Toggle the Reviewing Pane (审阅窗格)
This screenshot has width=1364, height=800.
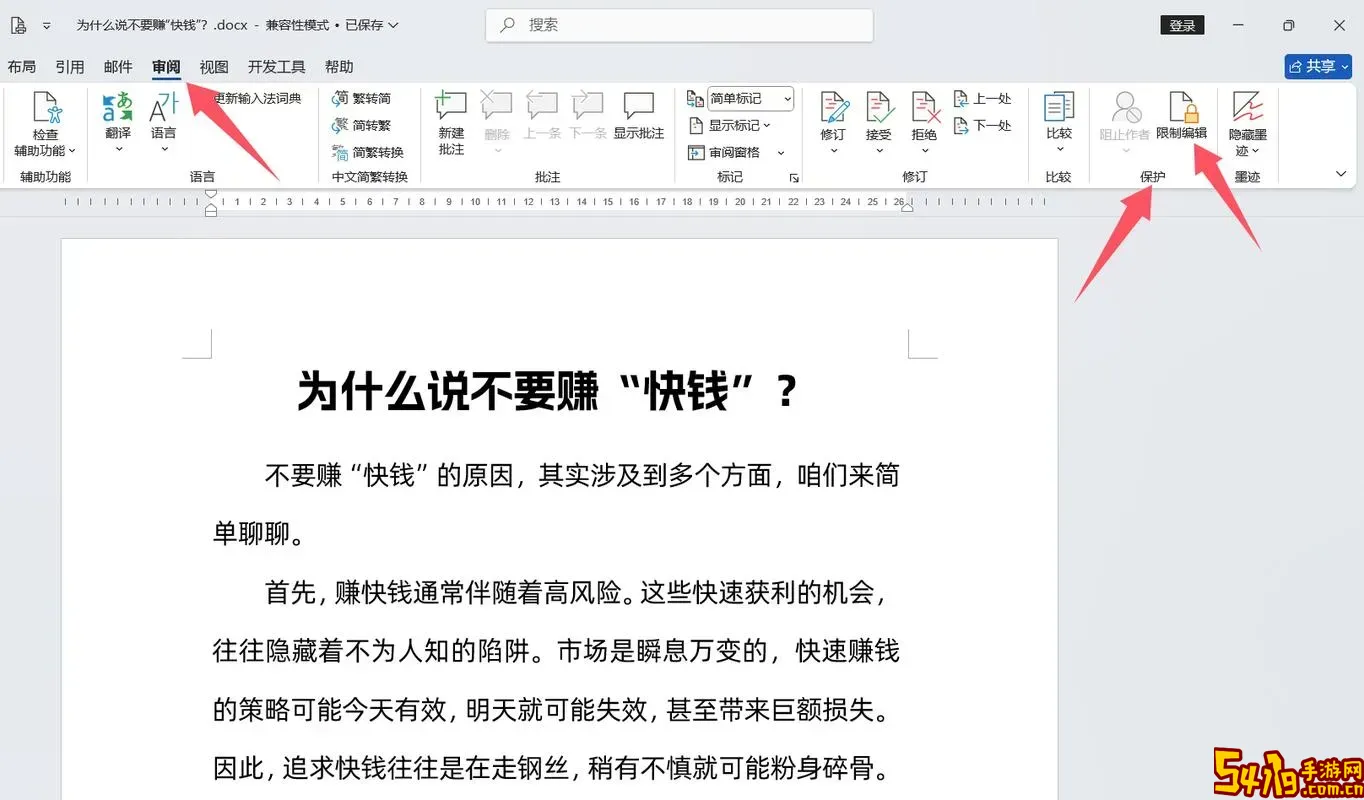pos(725,152)
